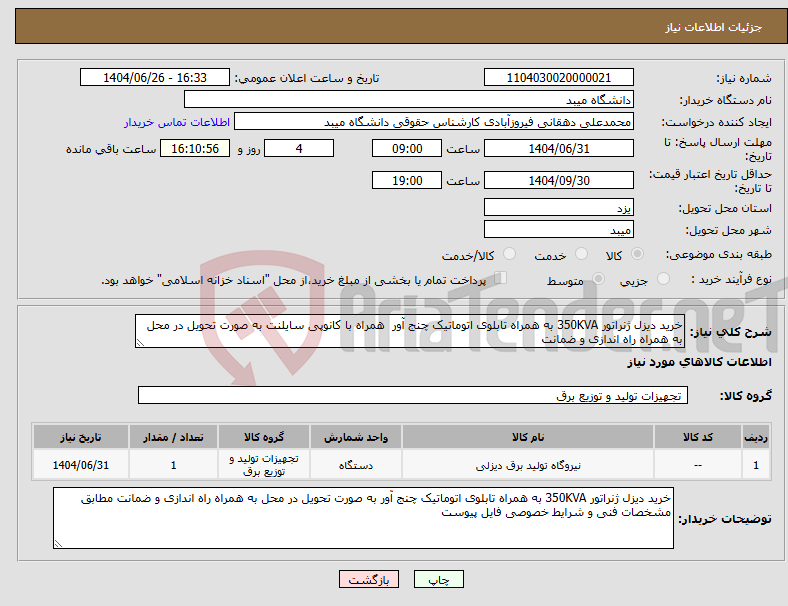This screenshot has height=606, width=788.
Task: Click the ردیف column header
Action: click(x=755, y=437)
